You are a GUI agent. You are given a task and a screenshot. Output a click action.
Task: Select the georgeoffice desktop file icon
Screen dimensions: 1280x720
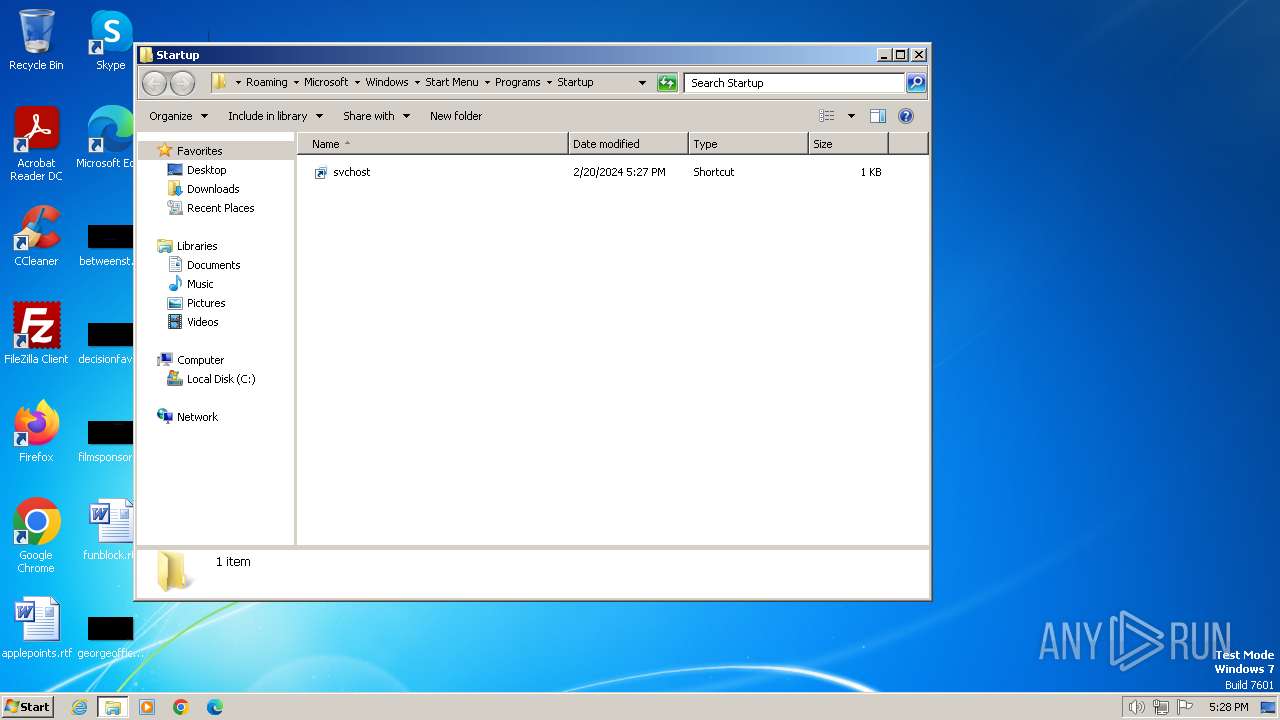click(x=109, y=636)
